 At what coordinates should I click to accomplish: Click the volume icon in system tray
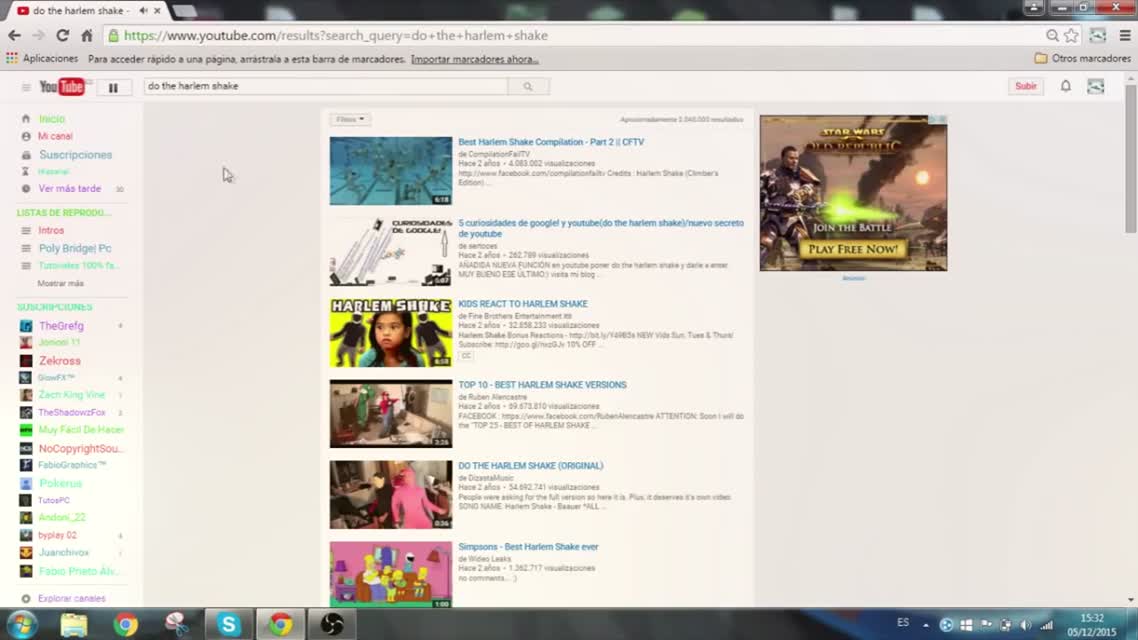[1026, 625]
